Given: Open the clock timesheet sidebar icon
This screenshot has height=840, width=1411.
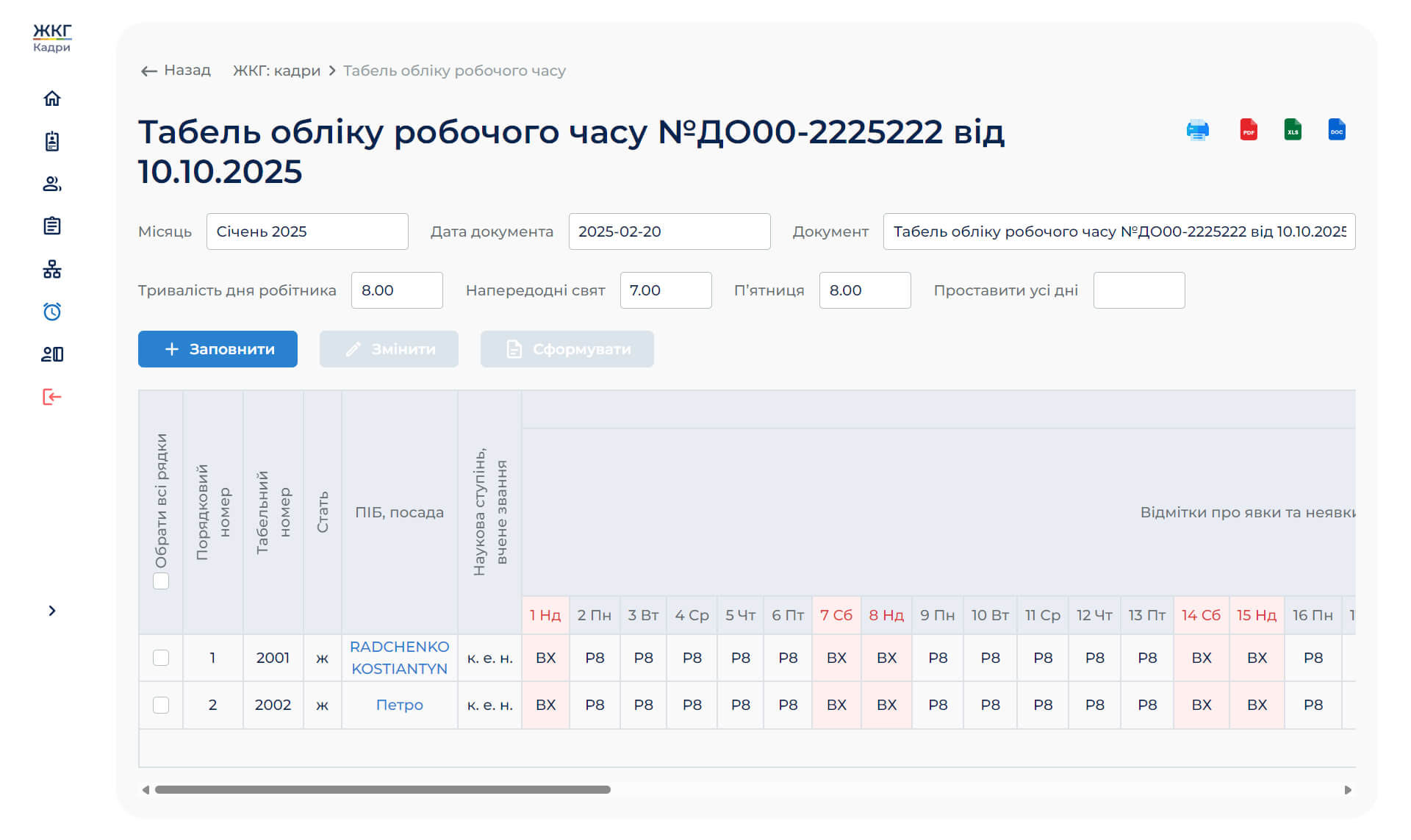Looking at the screenshot, I should [51, 312].
